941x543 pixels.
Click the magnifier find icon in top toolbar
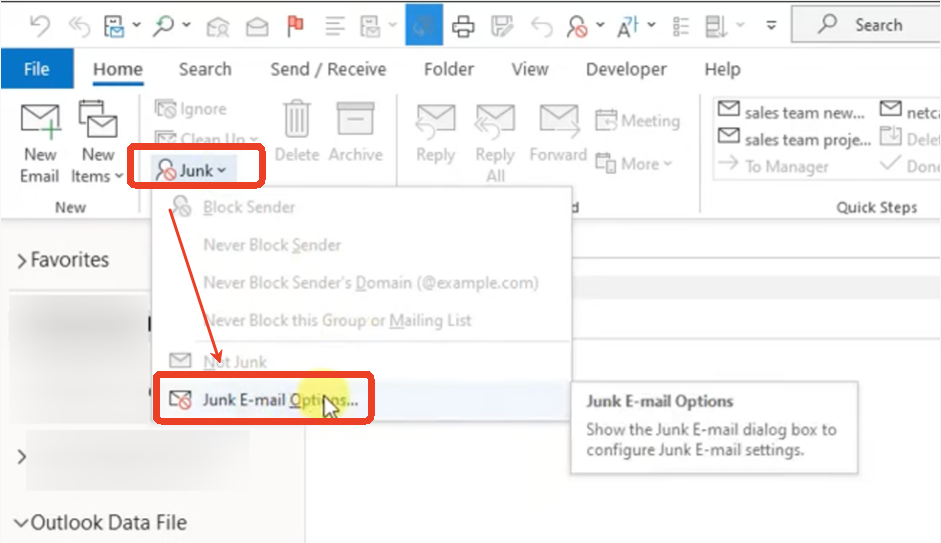click(x=163, y=25)
